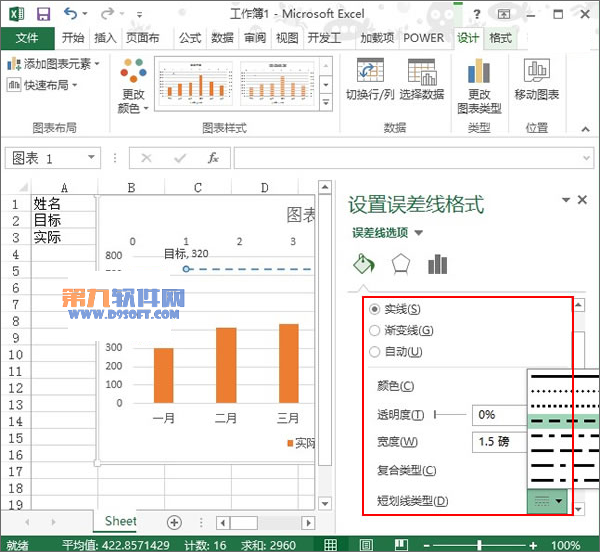Switch to the 数据 tab
This screenshot has height=552, width=600.
(222, 38)
